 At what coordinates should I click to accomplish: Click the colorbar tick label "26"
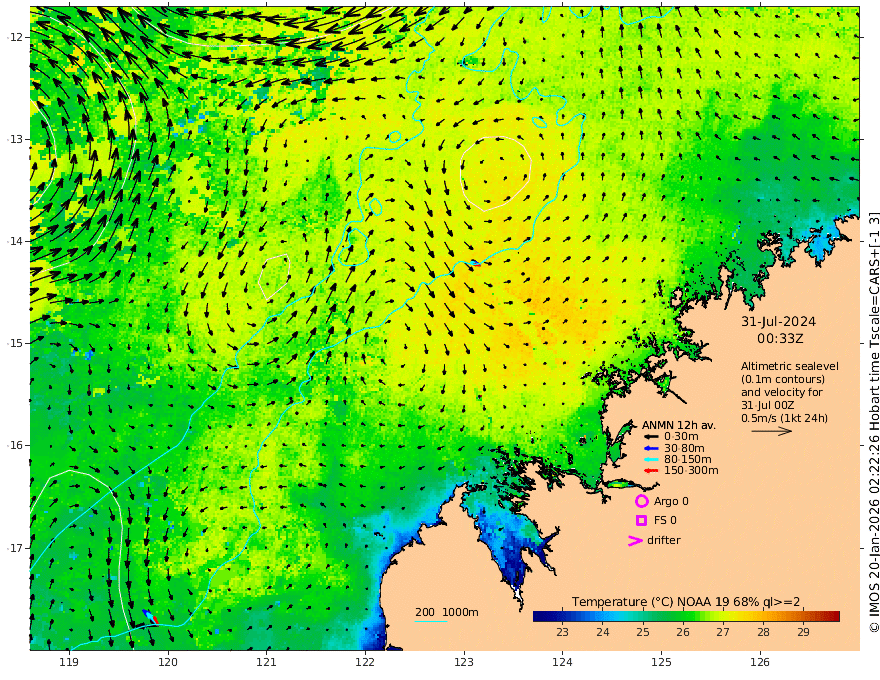[682, 632]
